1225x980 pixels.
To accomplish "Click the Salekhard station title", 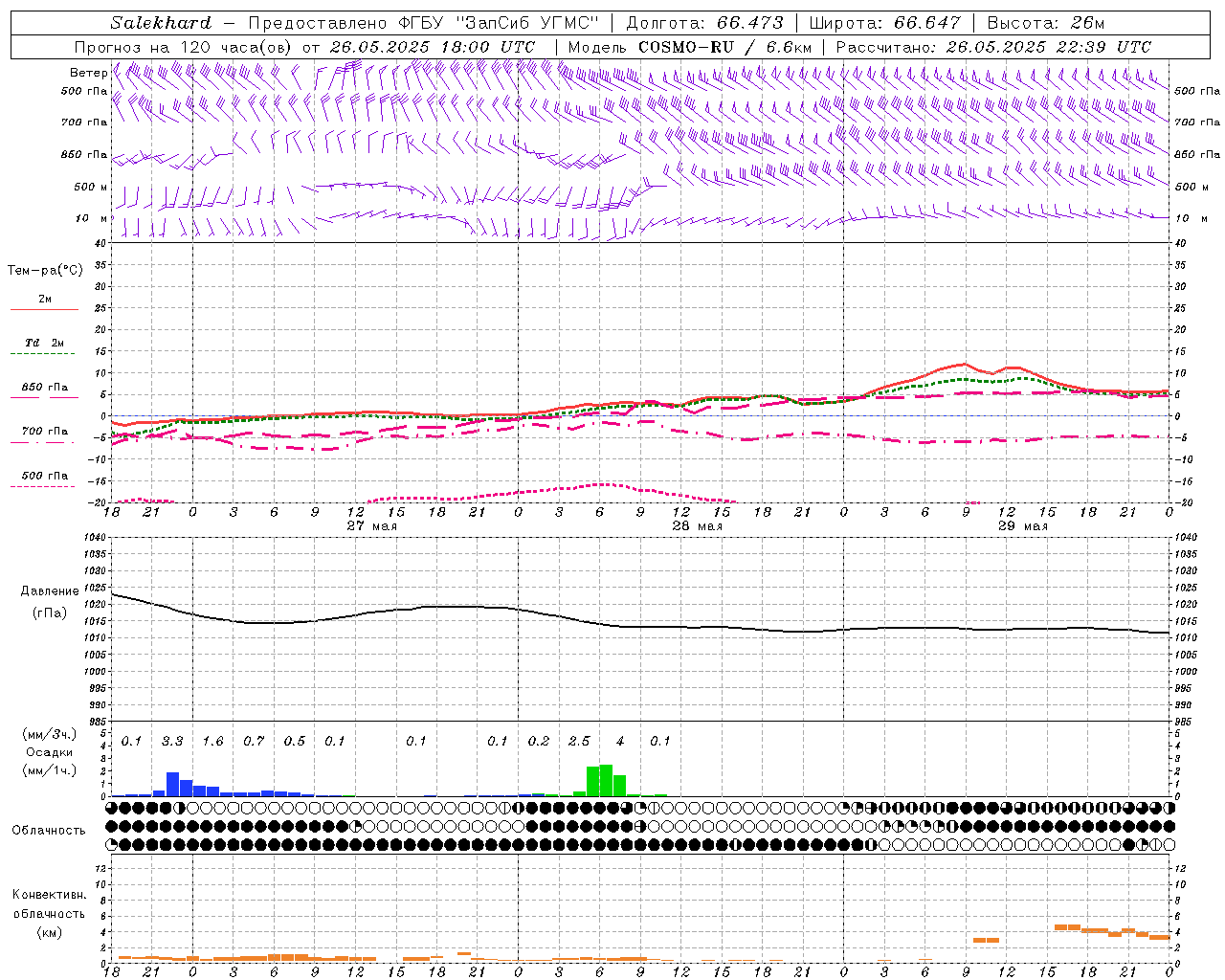I will [x=160, y=23].
